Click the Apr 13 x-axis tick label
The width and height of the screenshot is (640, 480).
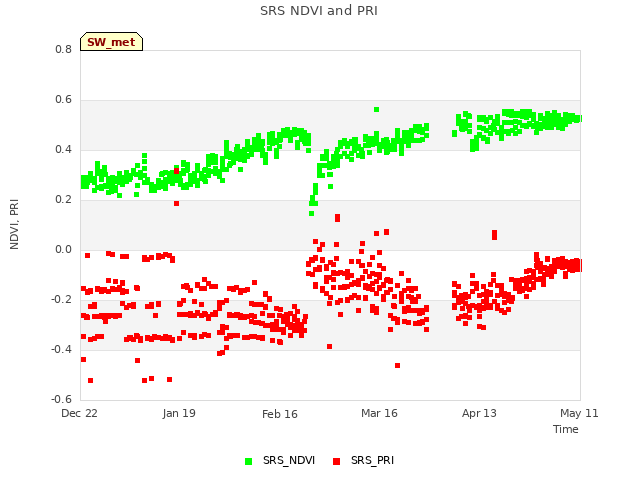pyautogui.click(x=479, y=413)
